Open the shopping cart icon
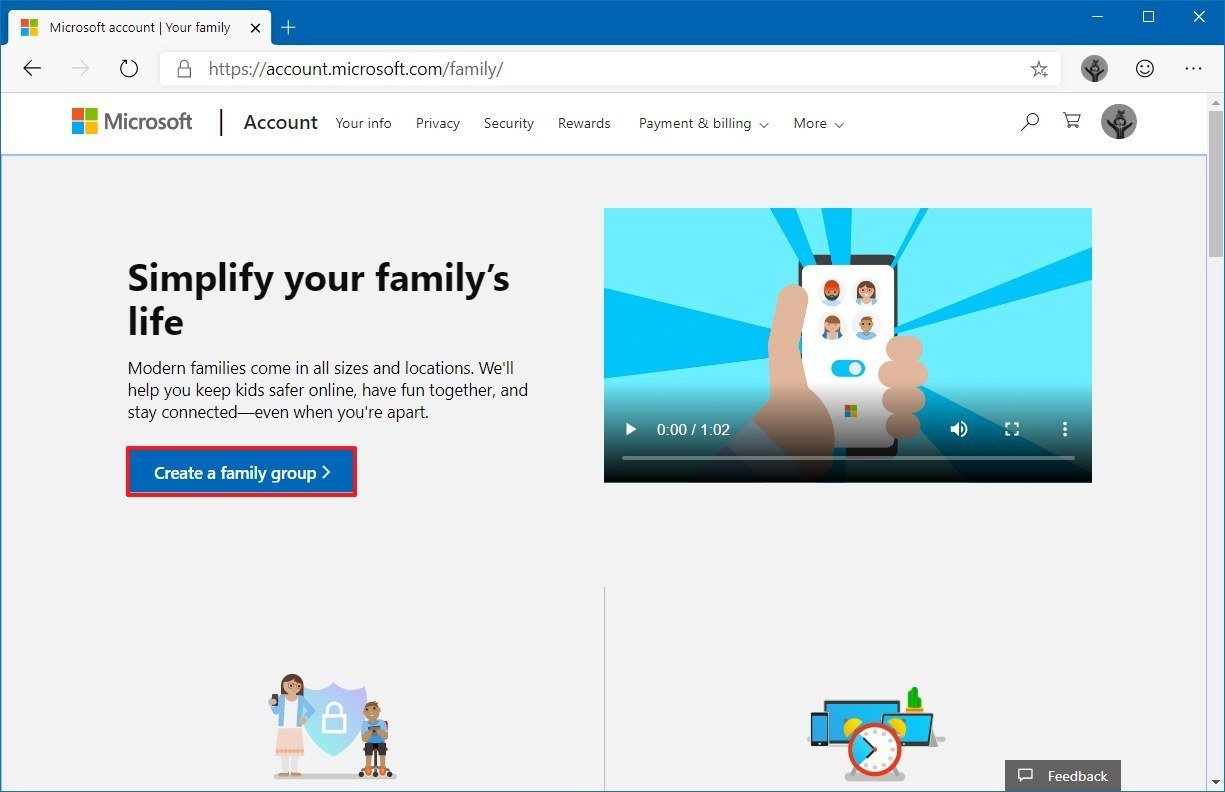The image size is (1225, 792). 1072,122
